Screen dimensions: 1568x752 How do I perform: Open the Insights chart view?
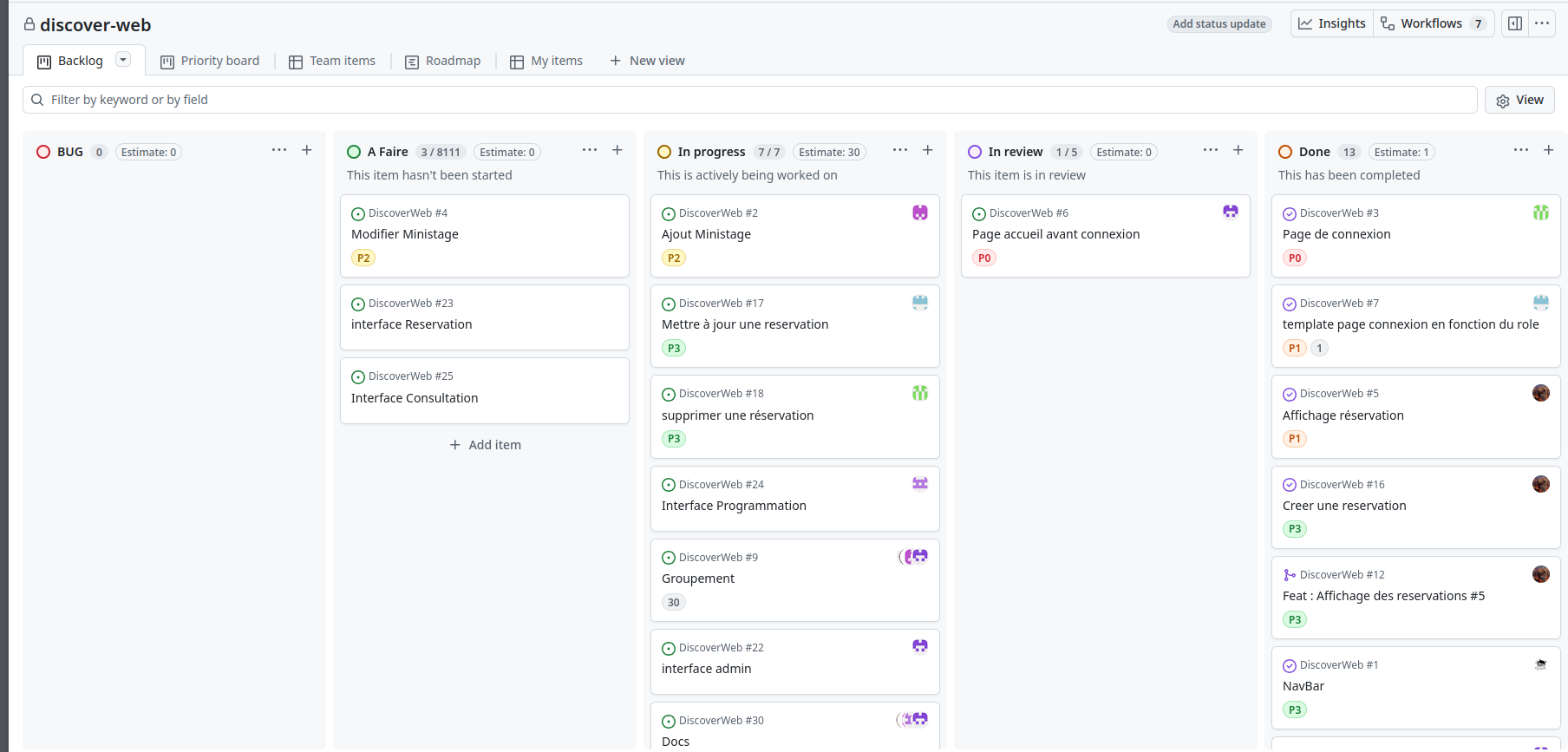[x=1332, y=23]
